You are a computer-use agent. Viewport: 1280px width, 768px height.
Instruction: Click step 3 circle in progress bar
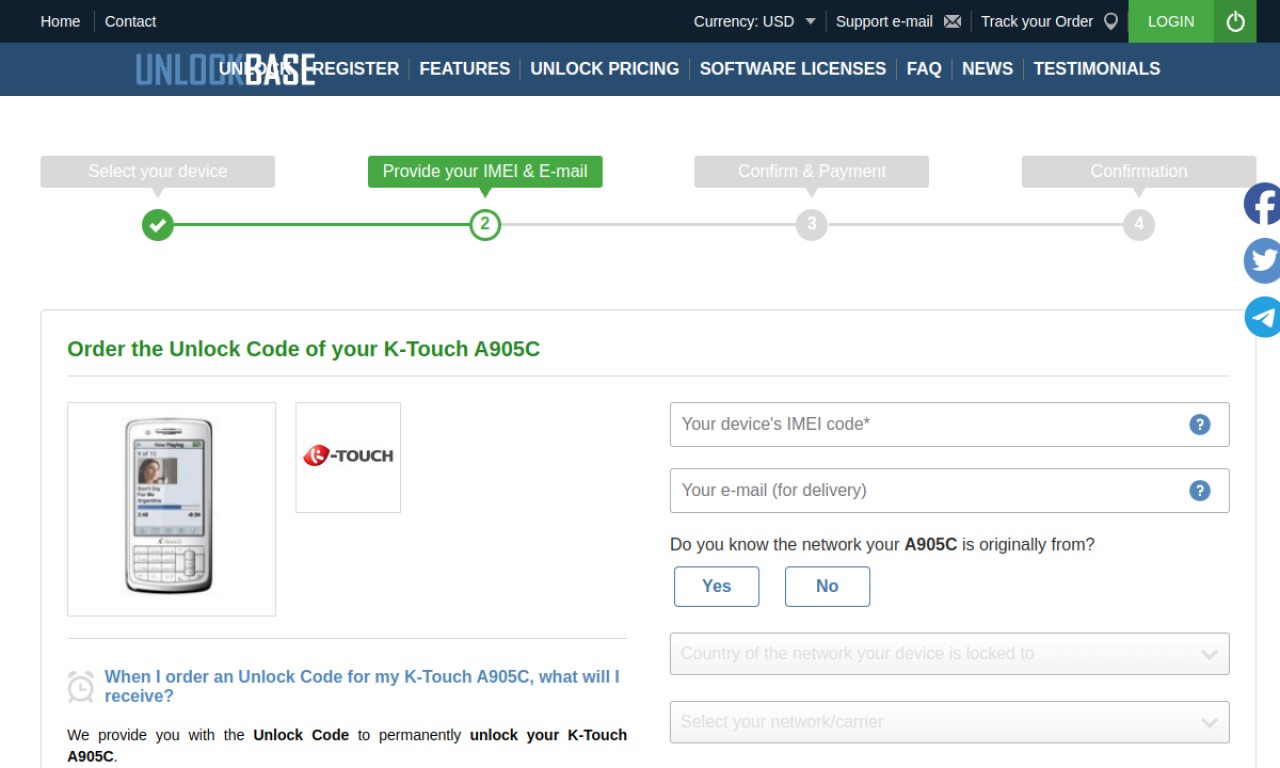(812, 224)
